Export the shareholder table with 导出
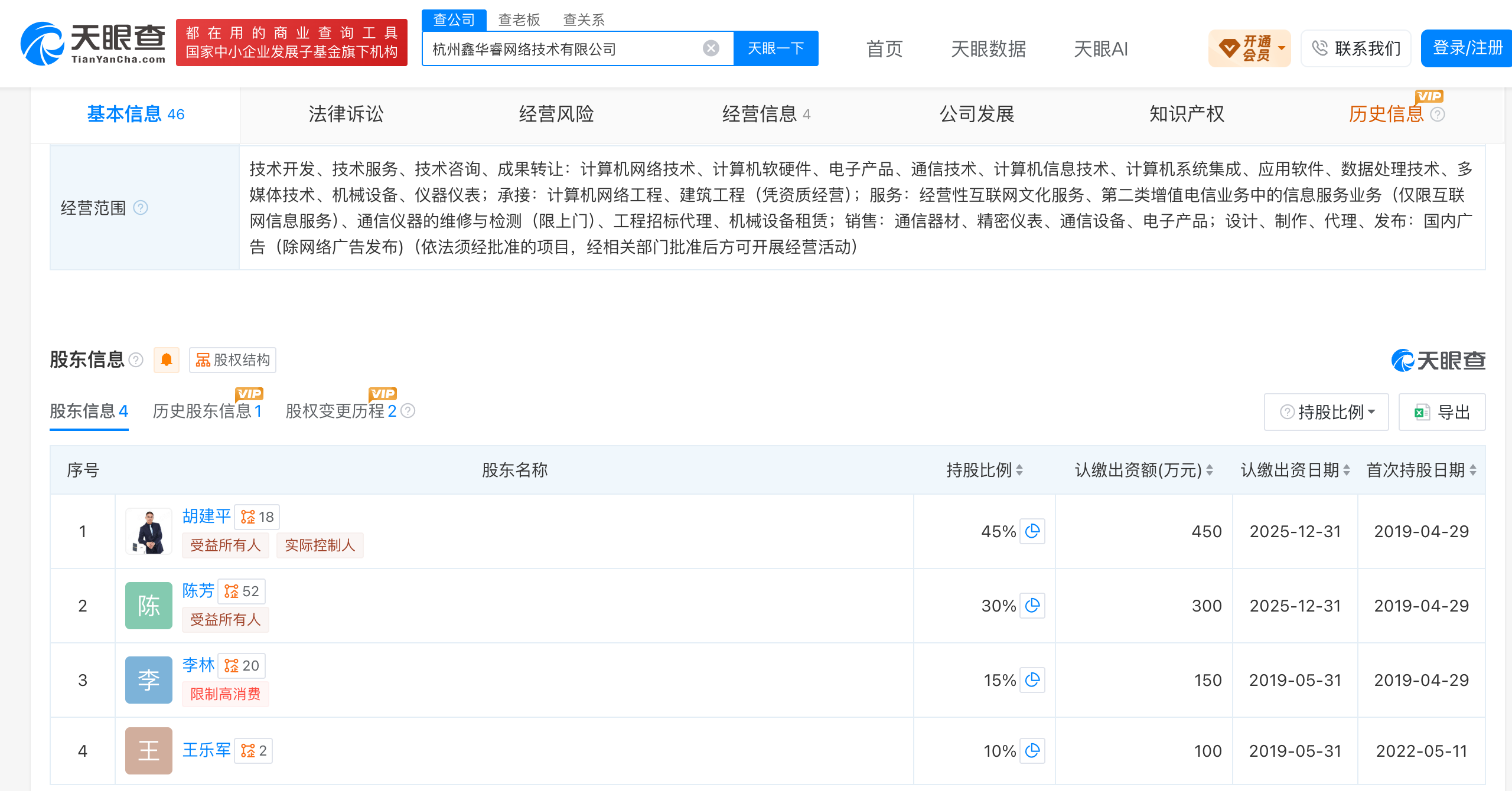The height and width of the screenshot is (791, 1512). [1442, 412]
